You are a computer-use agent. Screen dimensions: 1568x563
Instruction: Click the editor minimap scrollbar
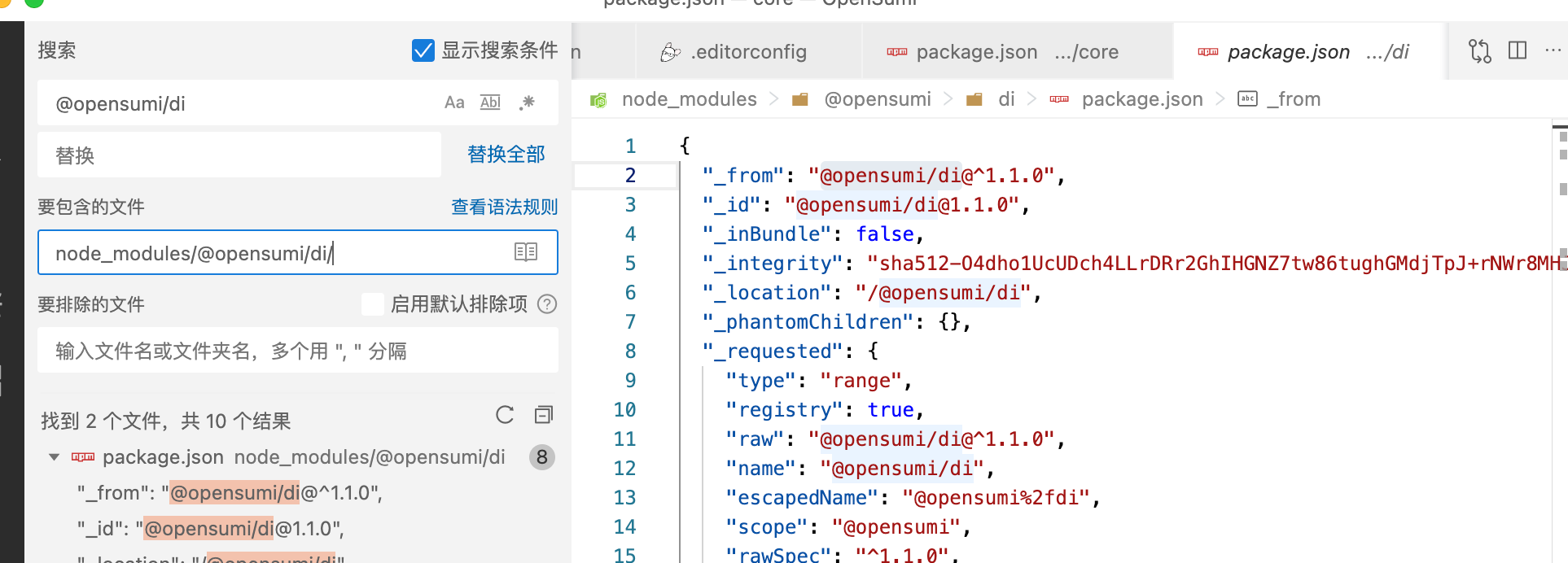(1560, 342)
